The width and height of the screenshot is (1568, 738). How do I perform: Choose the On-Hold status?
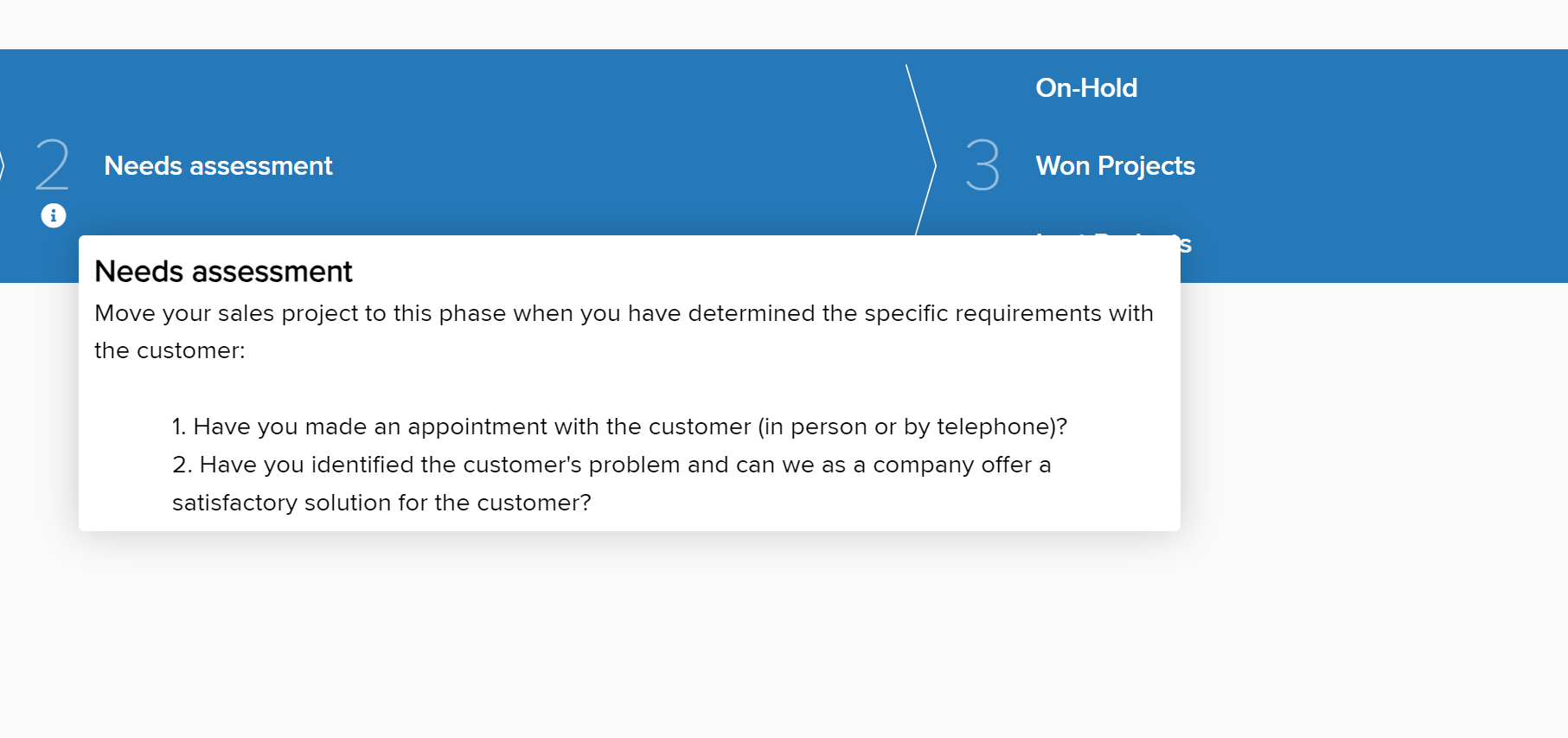(x=1086, y=87)
